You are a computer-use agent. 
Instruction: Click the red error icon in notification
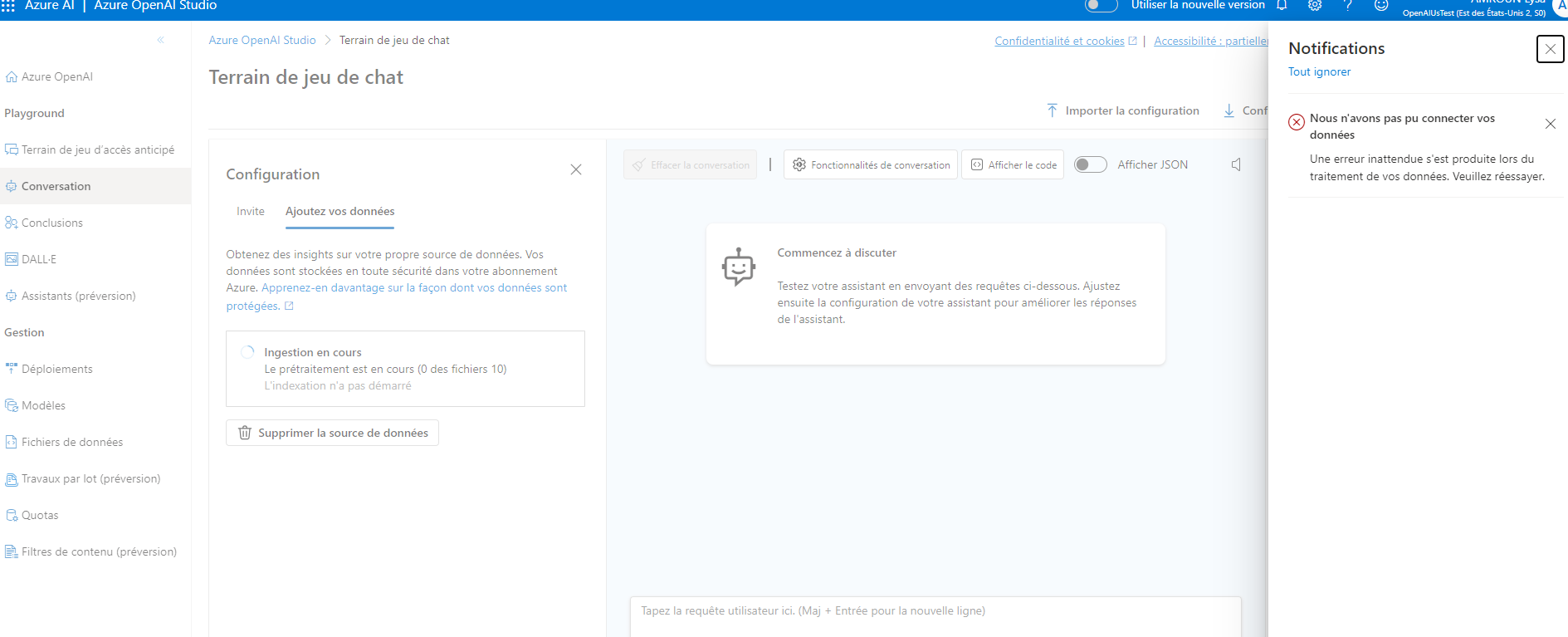click(x=1297, y=122)
